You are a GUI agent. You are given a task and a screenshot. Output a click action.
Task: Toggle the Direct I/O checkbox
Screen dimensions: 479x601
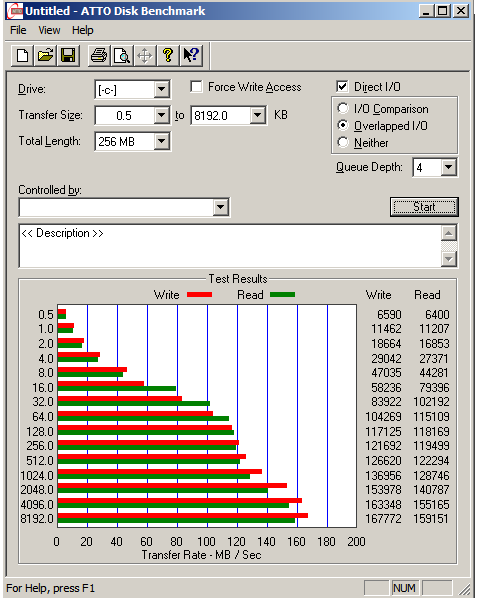point(342,87)
